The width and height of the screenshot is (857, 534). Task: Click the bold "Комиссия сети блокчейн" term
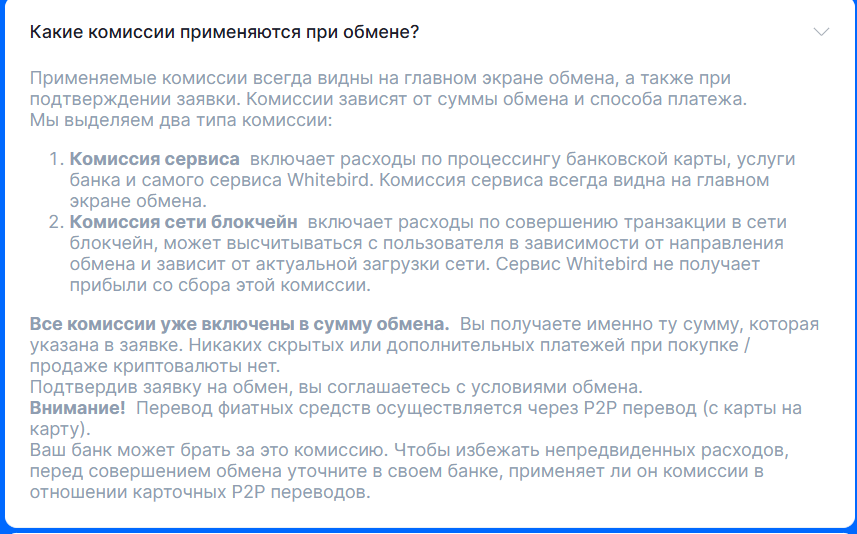pyautogui.click(x=183, y=222)
